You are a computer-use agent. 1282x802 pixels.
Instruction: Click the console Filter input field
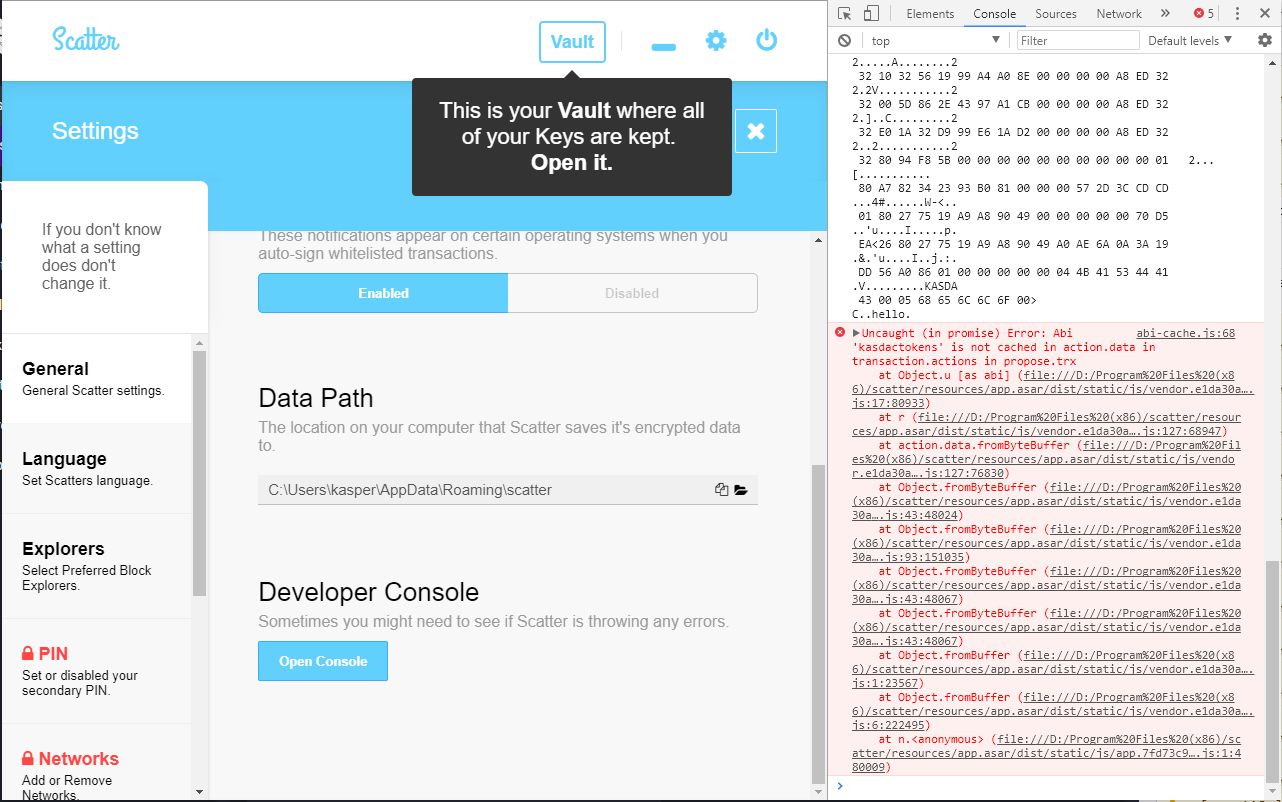click(x=1077, y=39)
